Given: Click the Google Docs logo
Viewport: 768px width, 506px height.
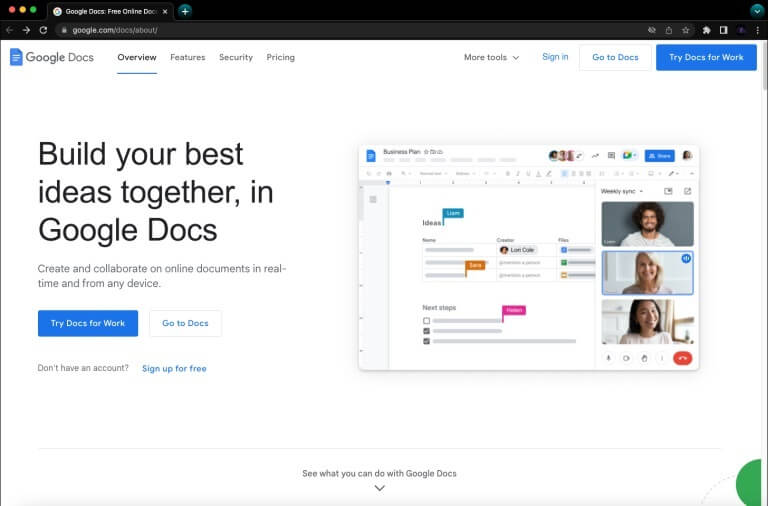Looking at the screenshot, I should [52, 57].
